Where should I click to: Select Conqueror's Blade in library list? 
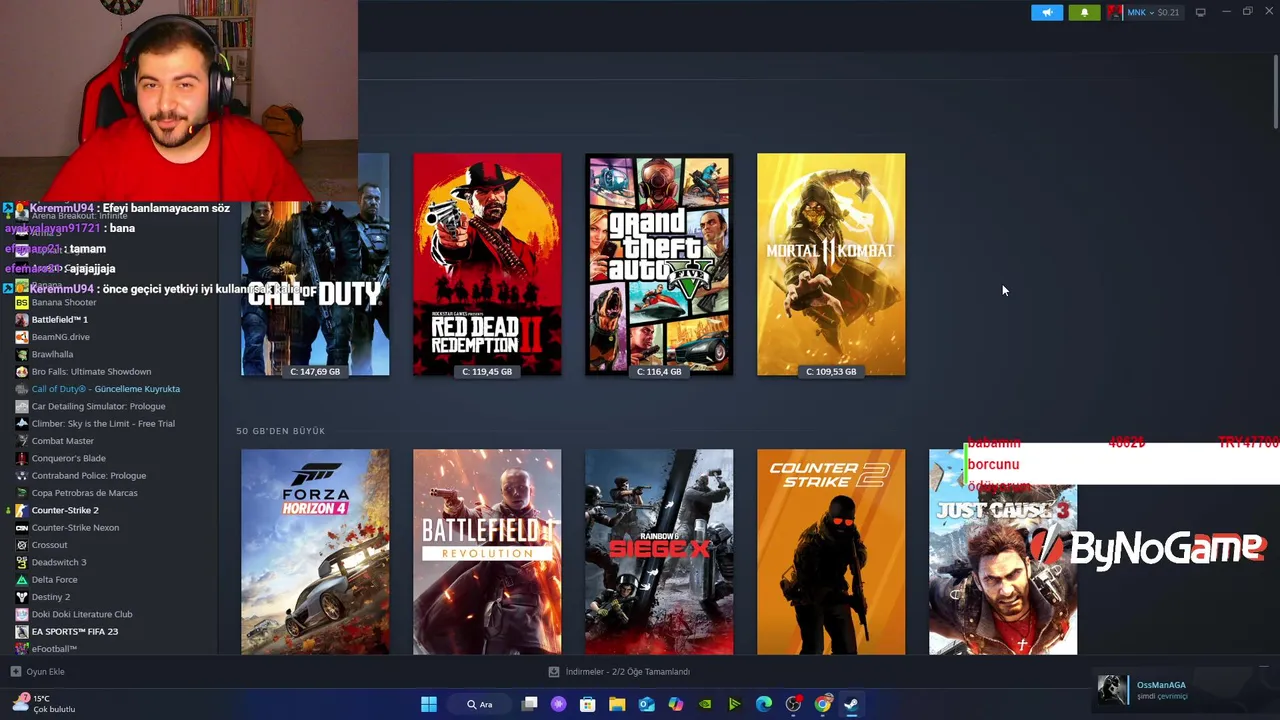pos(68,458)
